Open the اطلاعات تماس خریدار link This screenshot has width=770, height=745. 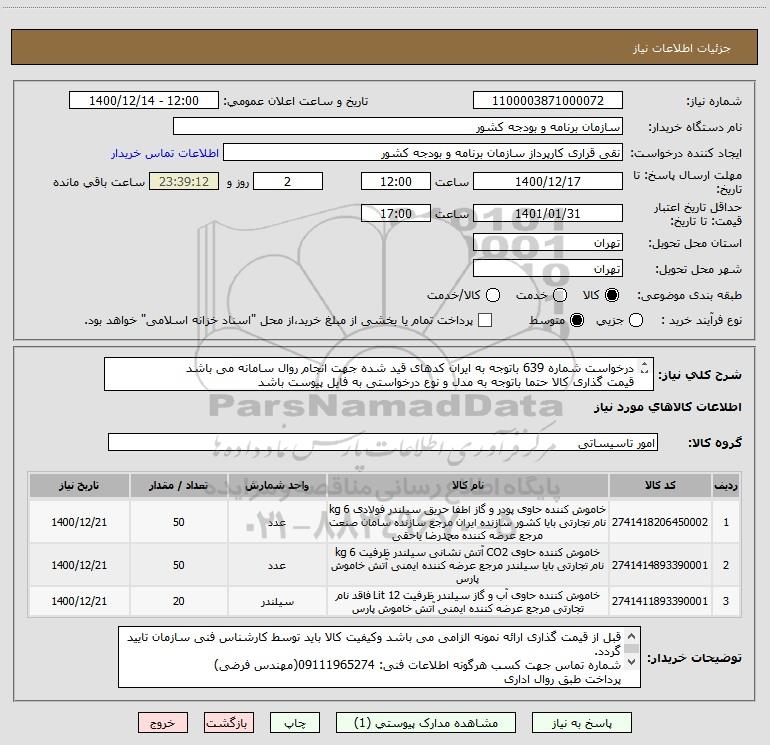click(x=165, y=153)
